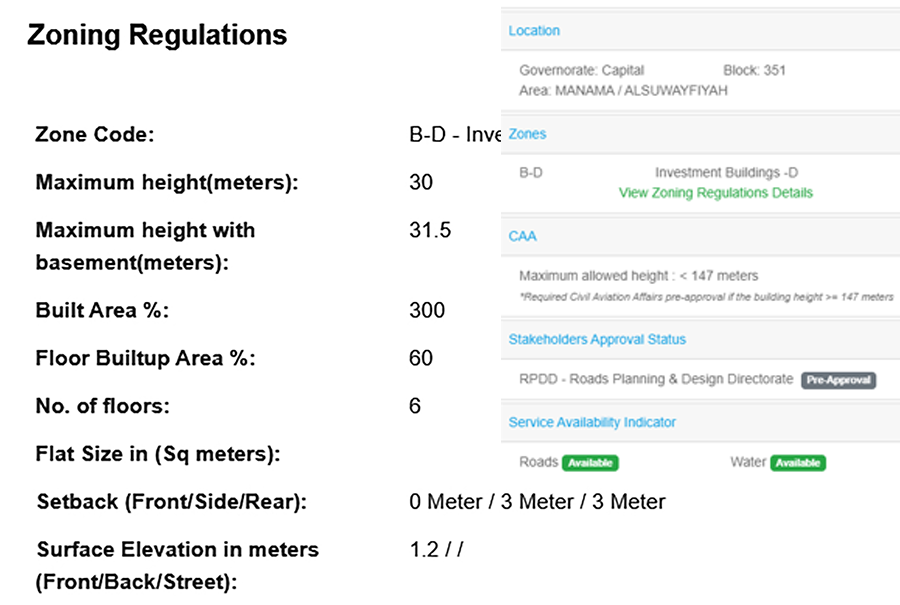Click the Maximum height value 30

pyautogui.click(x=421, y=183)
